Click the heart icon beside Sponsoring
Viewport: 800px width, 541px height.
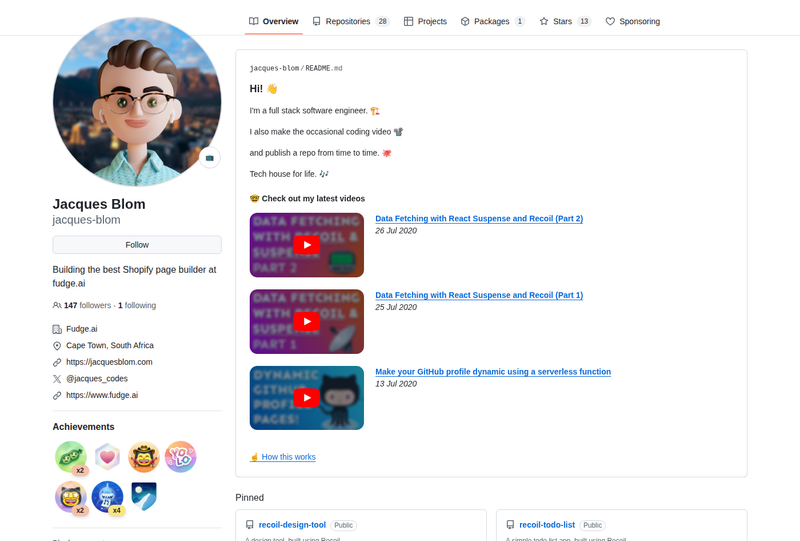tap(610, 21)
